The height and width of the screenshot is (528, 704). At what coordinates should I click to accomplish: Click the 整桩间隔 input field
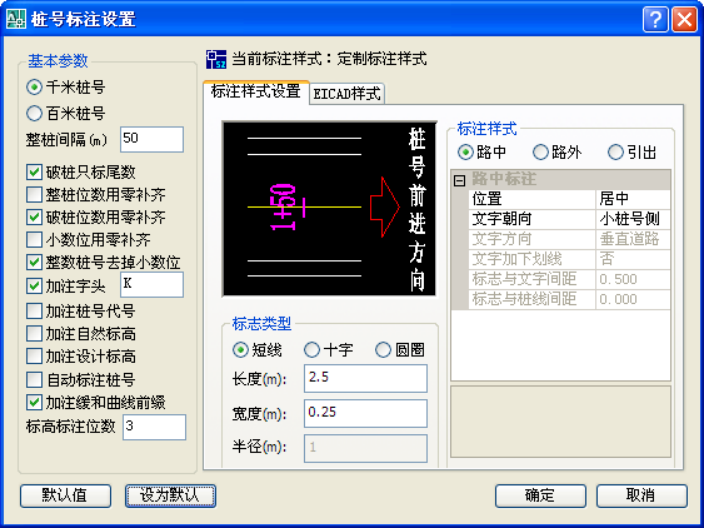click(151, 139)
